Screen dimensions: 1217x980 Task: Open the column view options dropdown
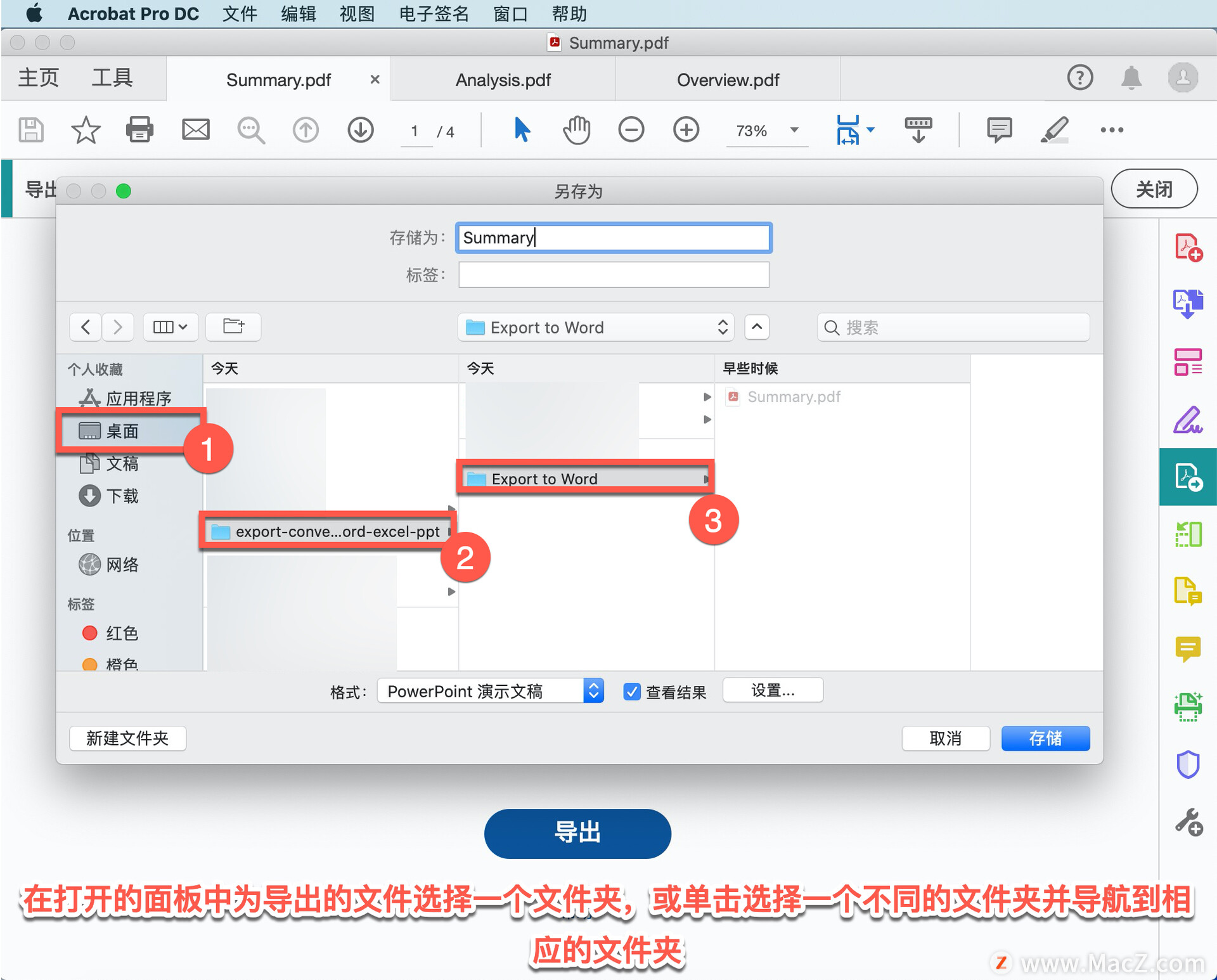click(x=171, y=327)
